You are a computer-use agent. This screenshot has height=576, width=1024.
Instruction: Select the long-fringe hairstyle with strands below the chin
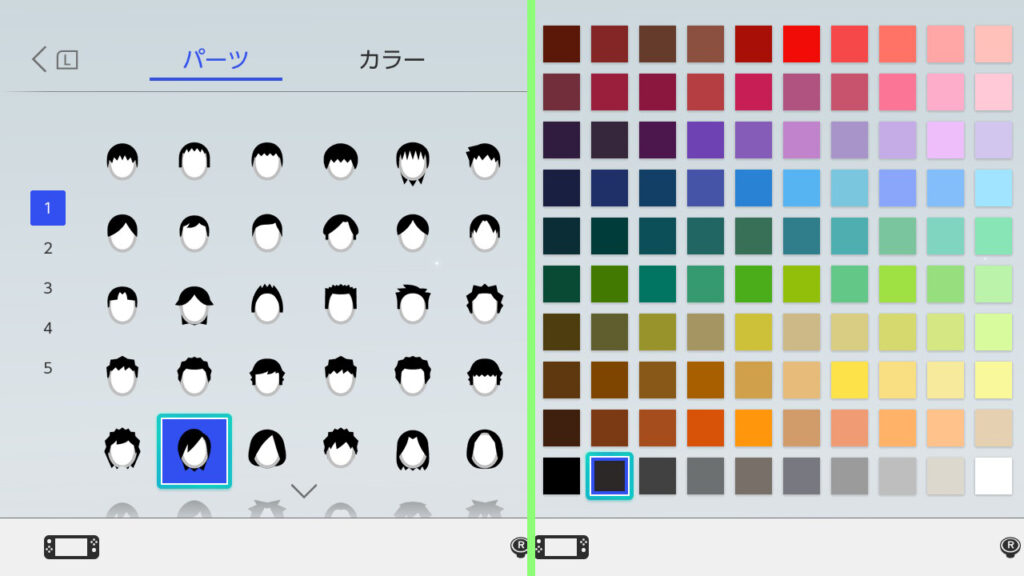pyautogui.click(x=413, y=163)
